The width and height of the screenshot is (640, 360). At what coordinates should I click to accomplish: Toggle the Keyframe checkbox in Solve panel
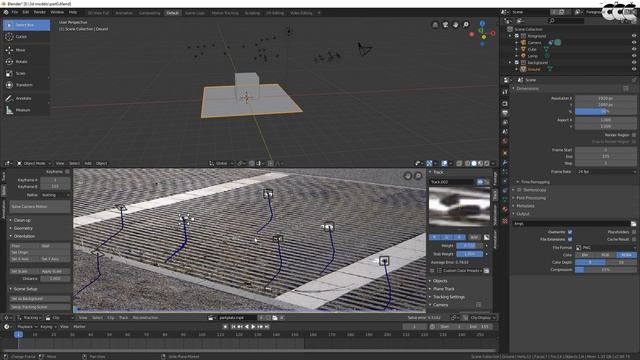pos(67,172)
